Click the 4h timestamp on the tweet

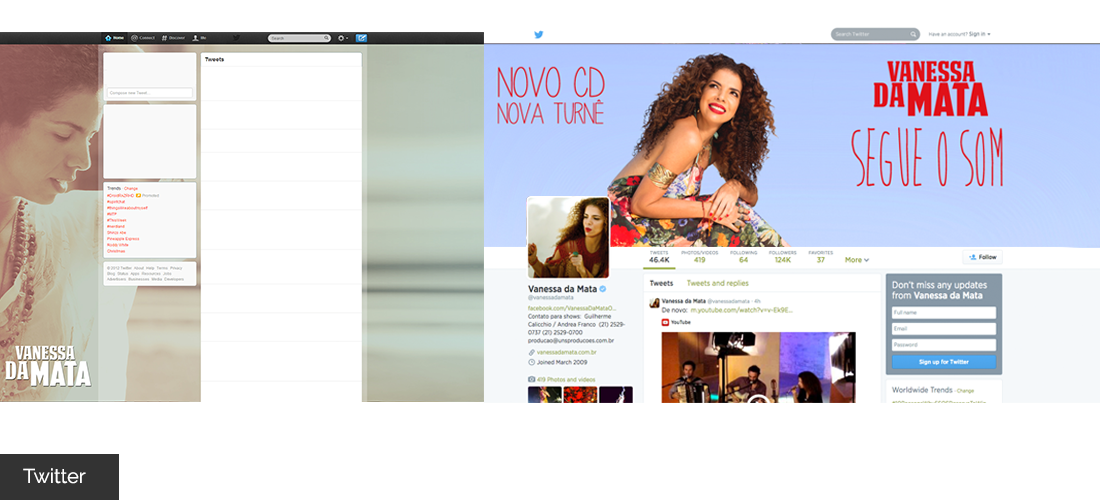(x=757, y=301)
